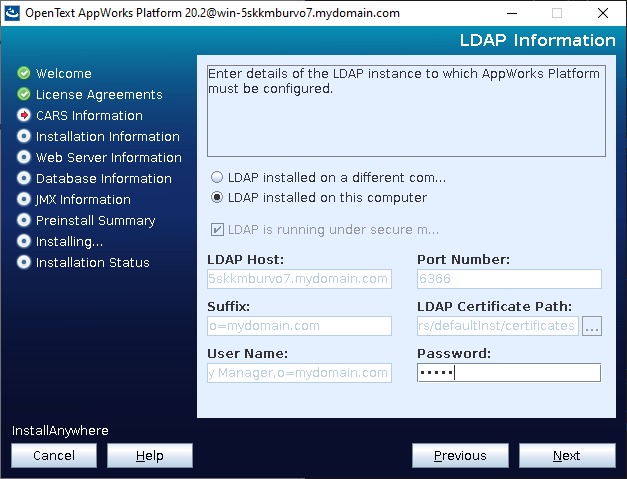The image size is (627, 479).
Task: Select LDAP installed on a different computer
Action: 217,177
